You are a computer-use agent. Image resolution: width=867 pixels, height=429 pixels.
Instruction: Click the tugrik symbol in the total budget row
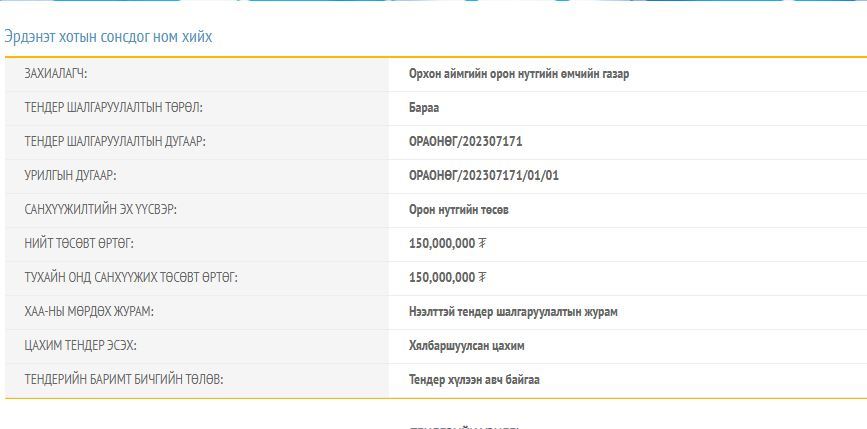(x=483, y=244)
